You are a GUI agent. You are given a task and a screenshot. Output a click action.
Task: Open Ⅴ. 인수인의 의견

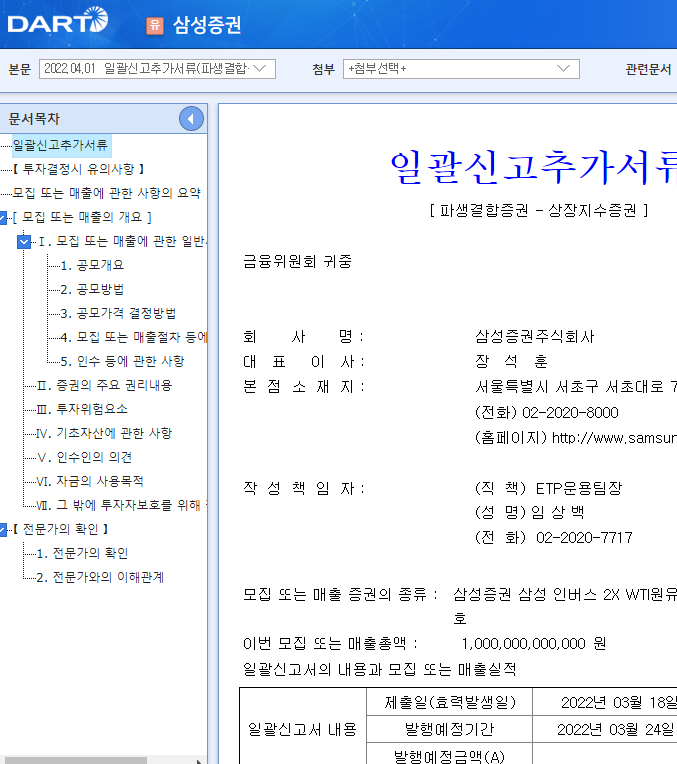tap(84, 457)
